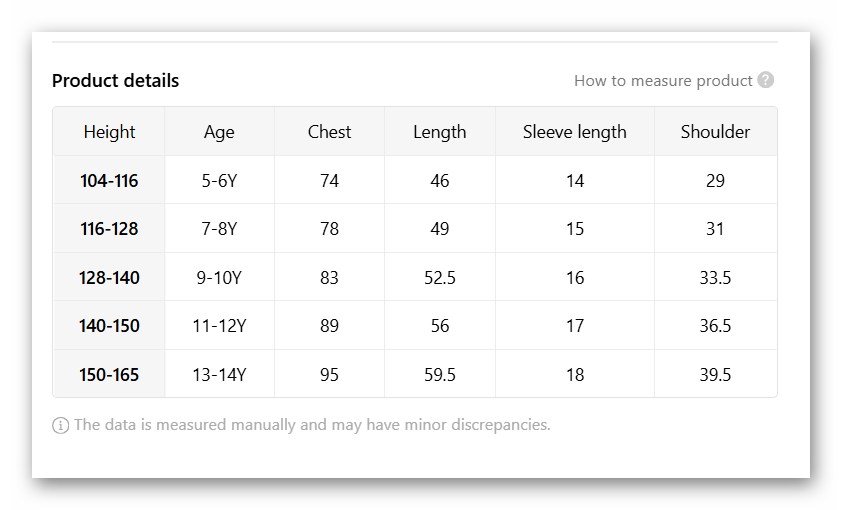Viewport: 842px width, 510px height.
Task: Click the 13-14Y age cell
Action: pyautogui.click(x=219, y=375)
